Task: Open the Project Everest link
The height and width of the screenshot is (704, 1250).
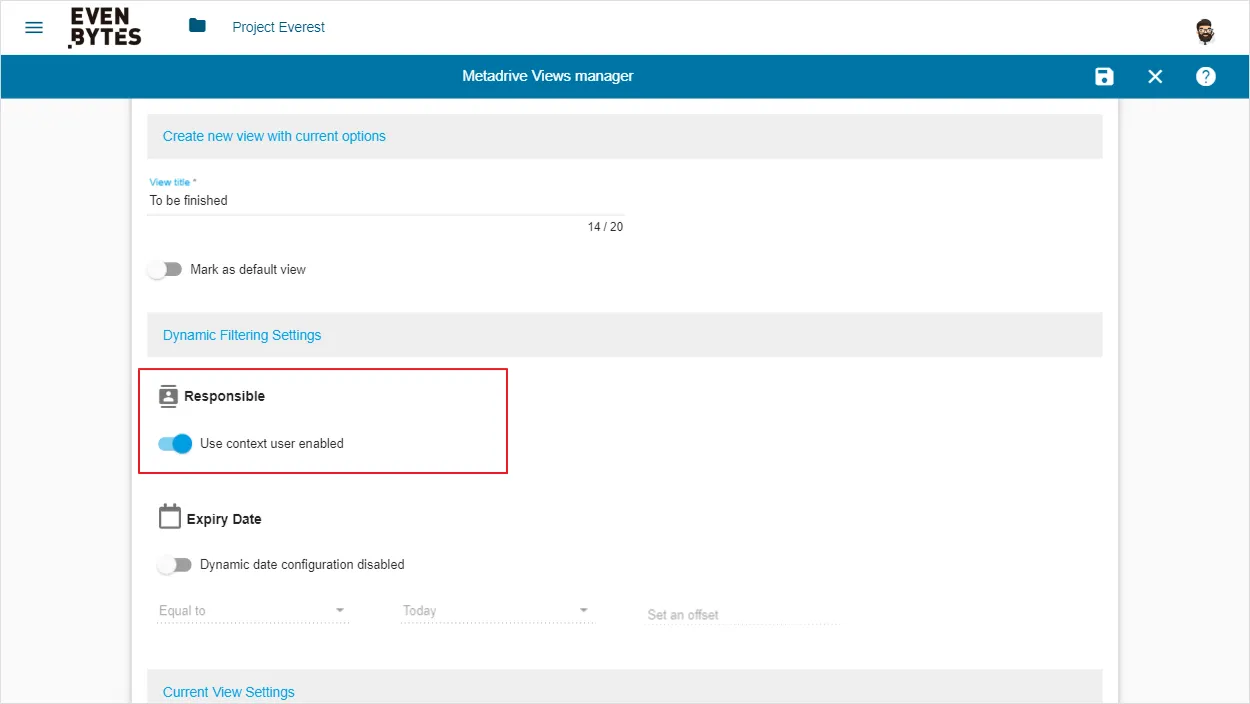Action: point(279,27)
